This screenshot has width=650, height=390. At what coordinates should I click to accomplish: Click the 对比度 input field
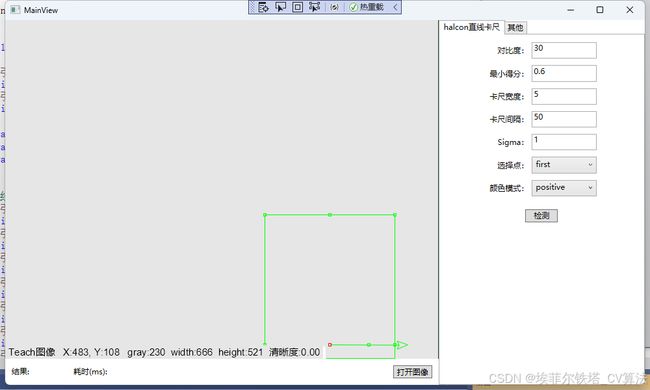[564, 50]
